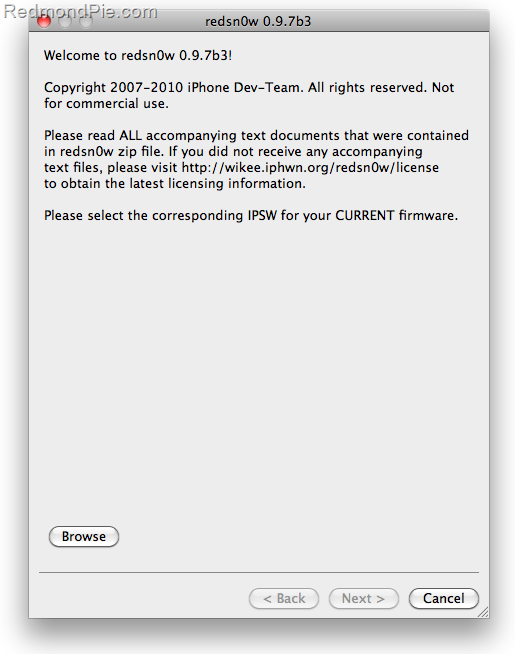Click the 'in redsn0w zip file' text line
Screen dimensions: 515x654
click(233, 151)
